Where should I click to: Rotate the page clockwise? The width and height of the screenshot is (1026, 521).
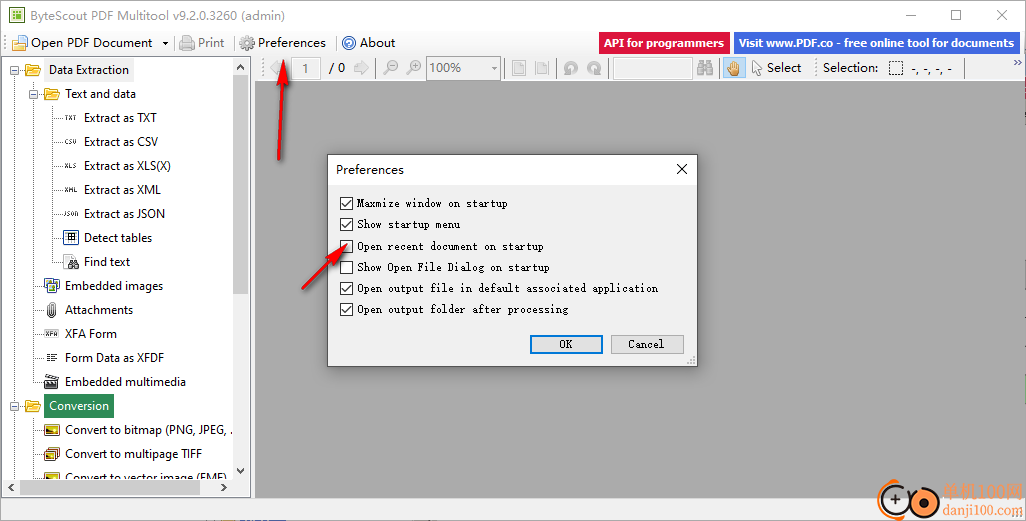pyautogui.click(x=594, y=68)
